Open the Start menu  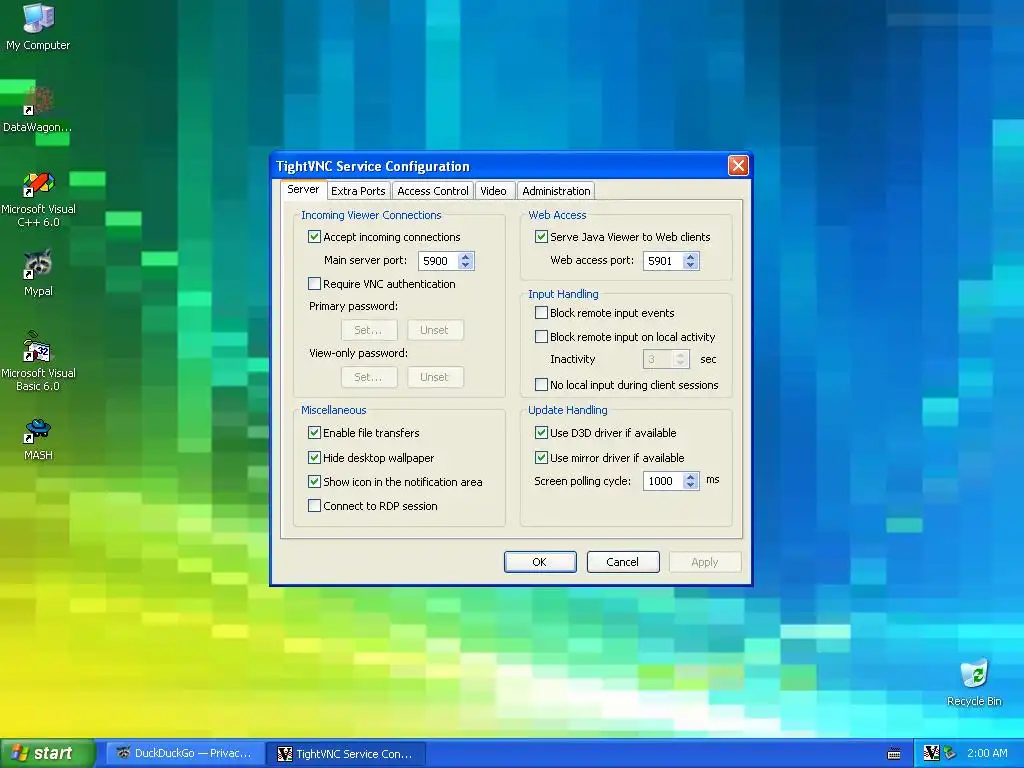pyautogui.click(x=47, y=753)
